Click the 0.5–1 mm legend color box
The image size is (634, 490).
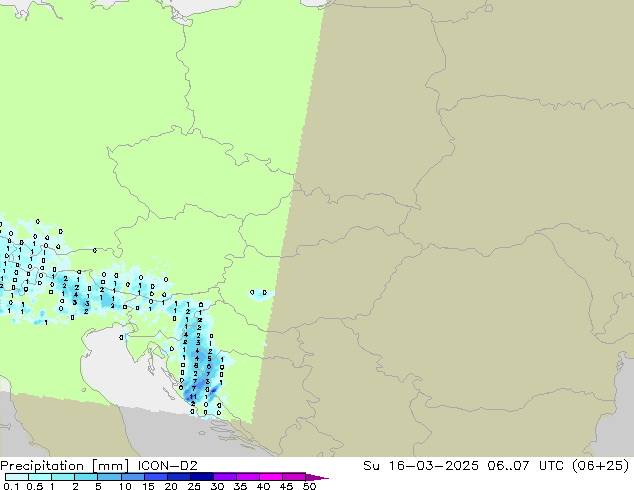[40, 477]
